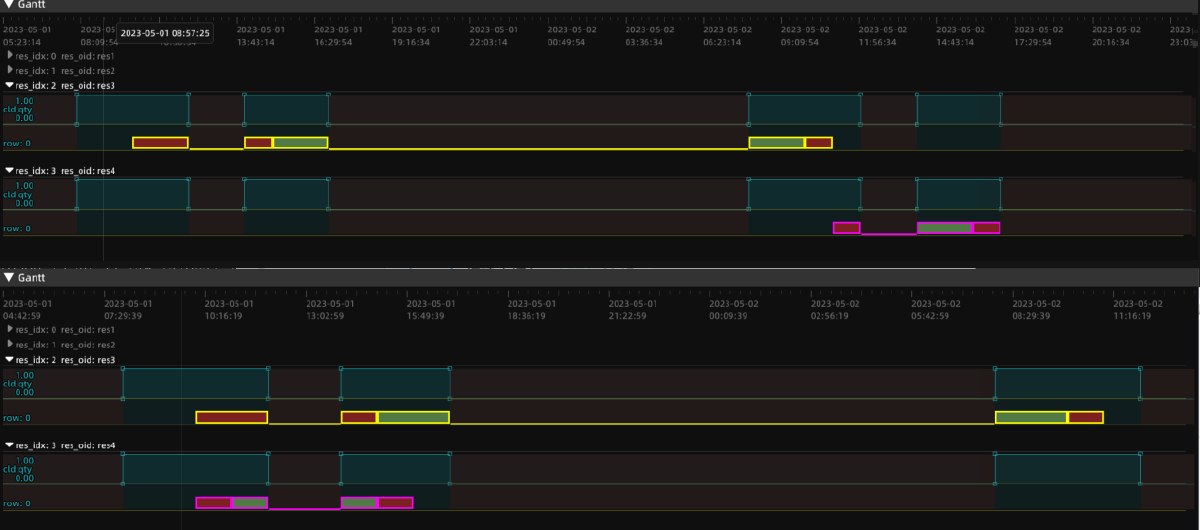Click lower timeline label 08:29:39
This screenshot has height=530, width=1200.
tap(1032, 315)
